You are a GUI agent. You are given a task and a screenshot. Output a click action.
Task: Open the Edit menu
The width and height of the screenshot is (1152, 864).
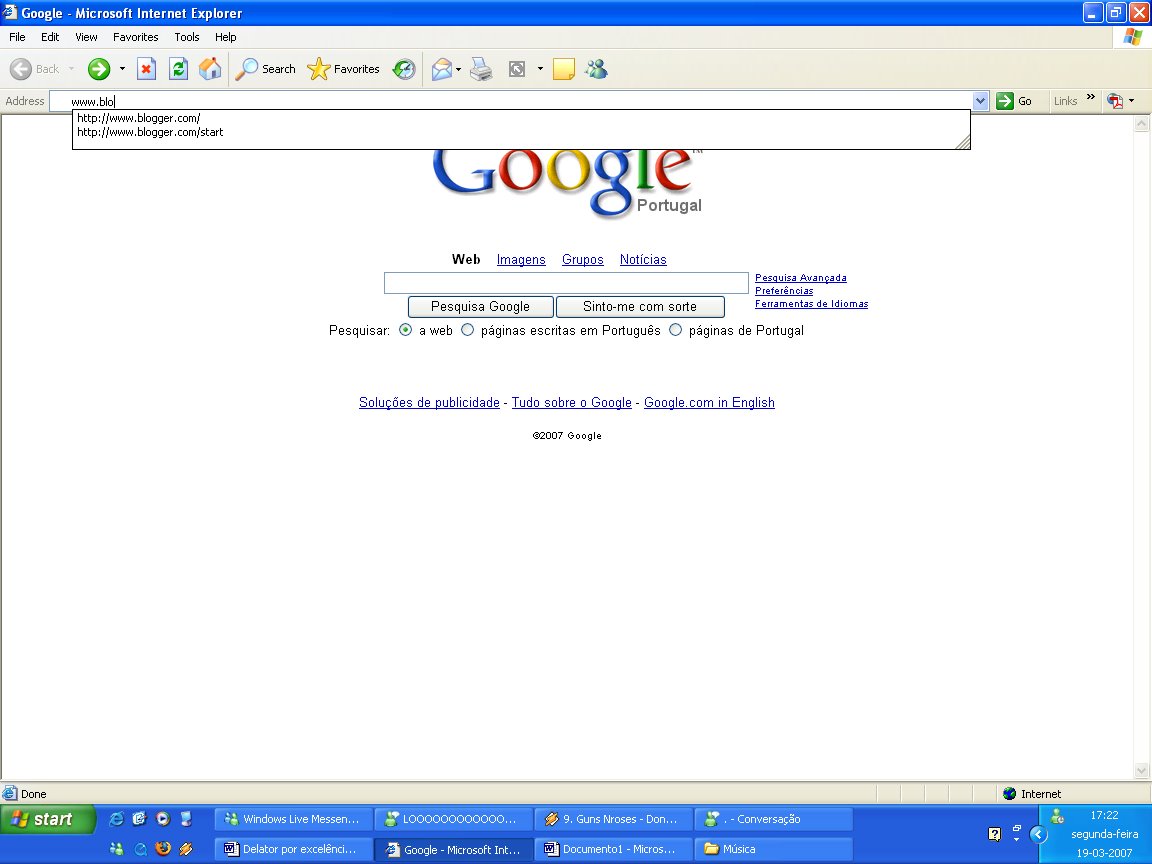50,37
